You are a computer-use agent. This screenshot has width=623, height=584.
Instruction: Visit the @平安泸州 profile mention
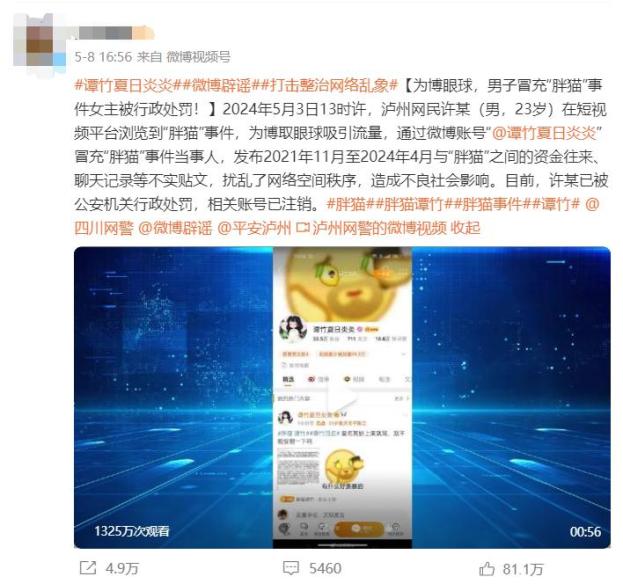[x=254, y=228]
